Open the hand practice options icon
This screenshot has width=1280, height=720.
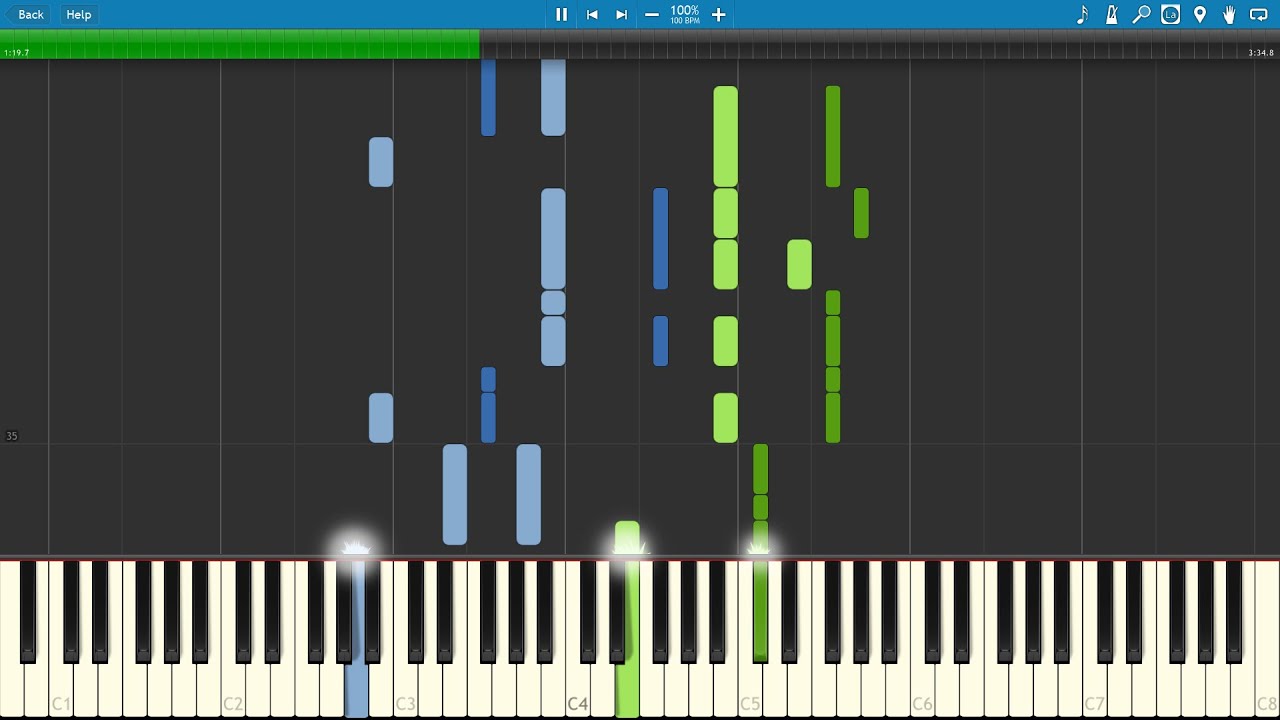click(1229, 14)
